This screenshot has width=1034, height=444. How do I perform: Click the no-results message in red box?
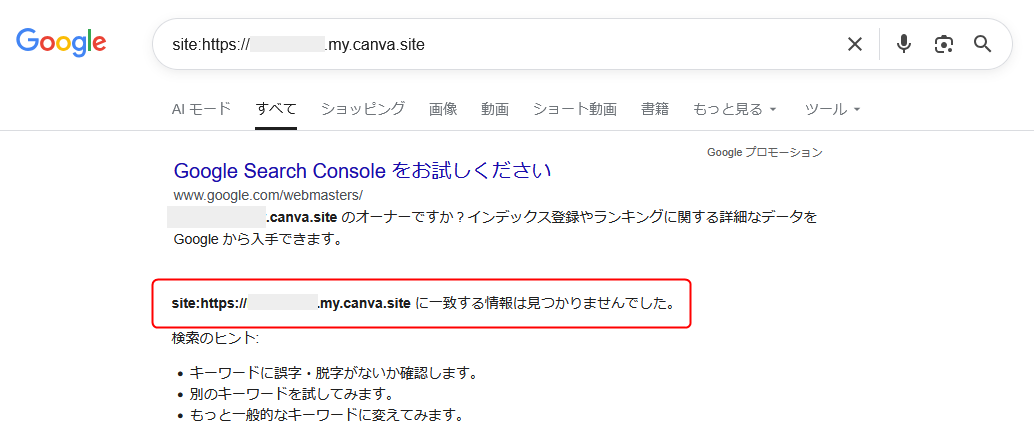click(420, 303)
